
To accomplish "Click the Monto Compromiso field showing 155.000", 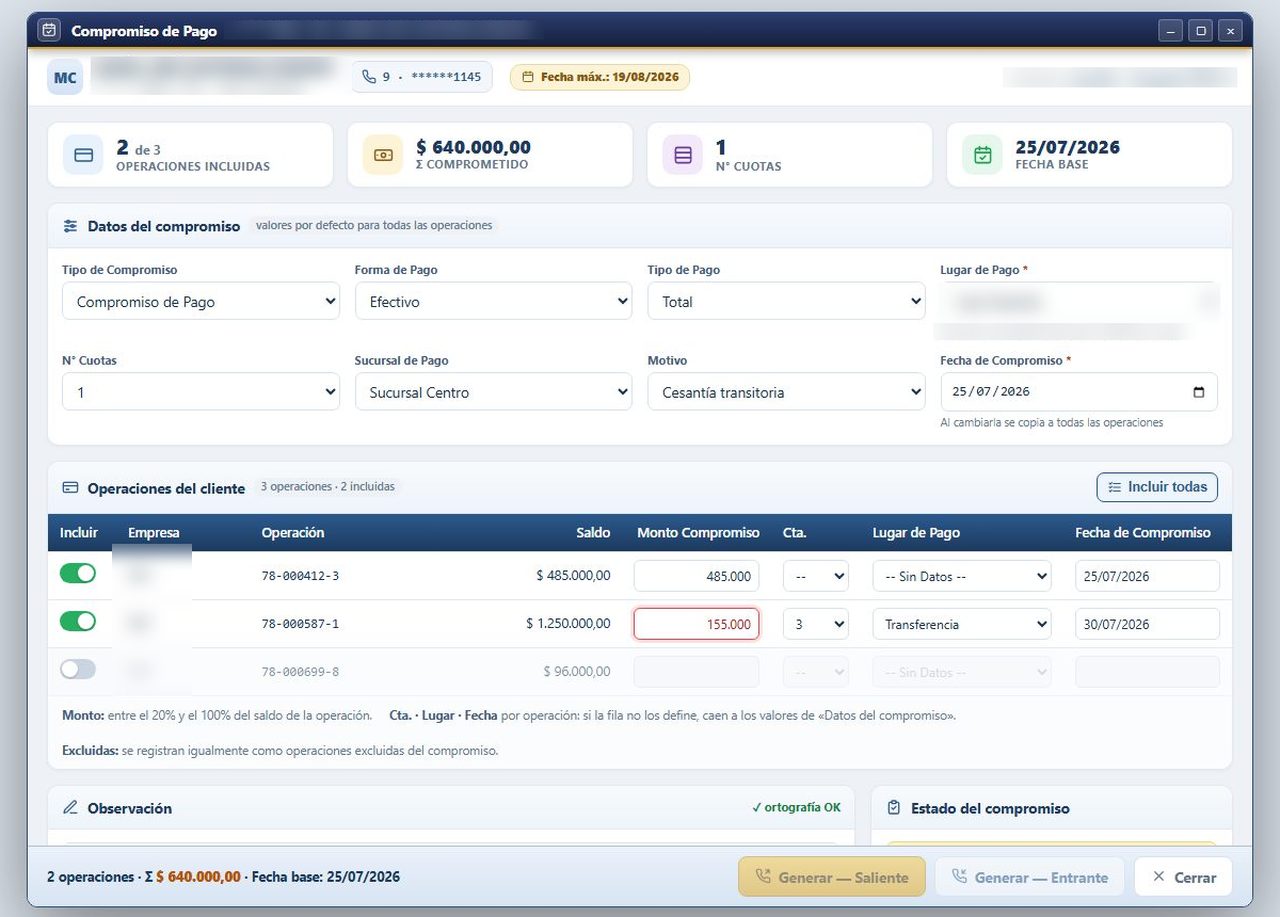I will pos(696,624).
